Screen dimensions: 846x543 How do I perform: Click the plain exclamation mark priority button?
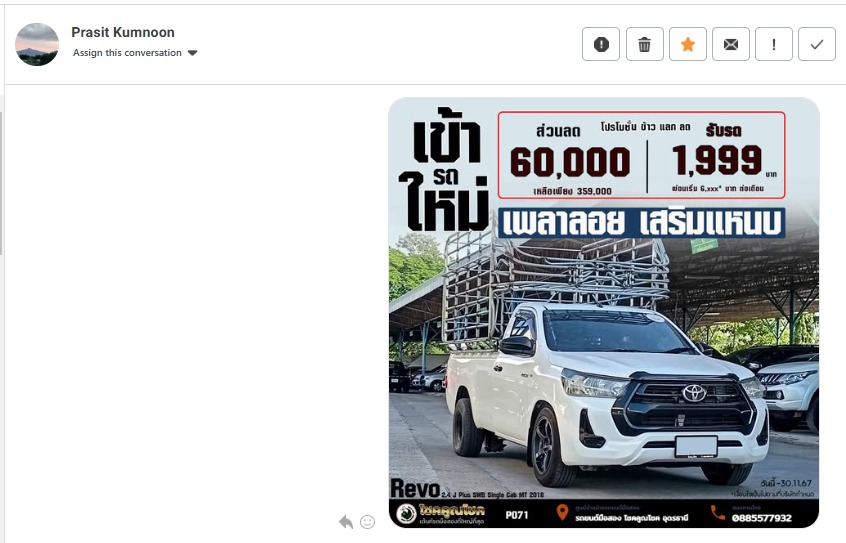[774, 44]
